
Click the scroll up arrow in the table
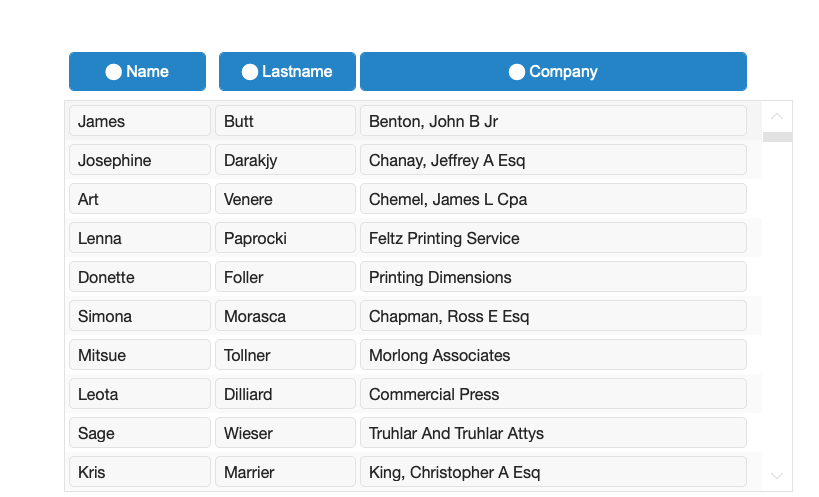tap(777, 116)
